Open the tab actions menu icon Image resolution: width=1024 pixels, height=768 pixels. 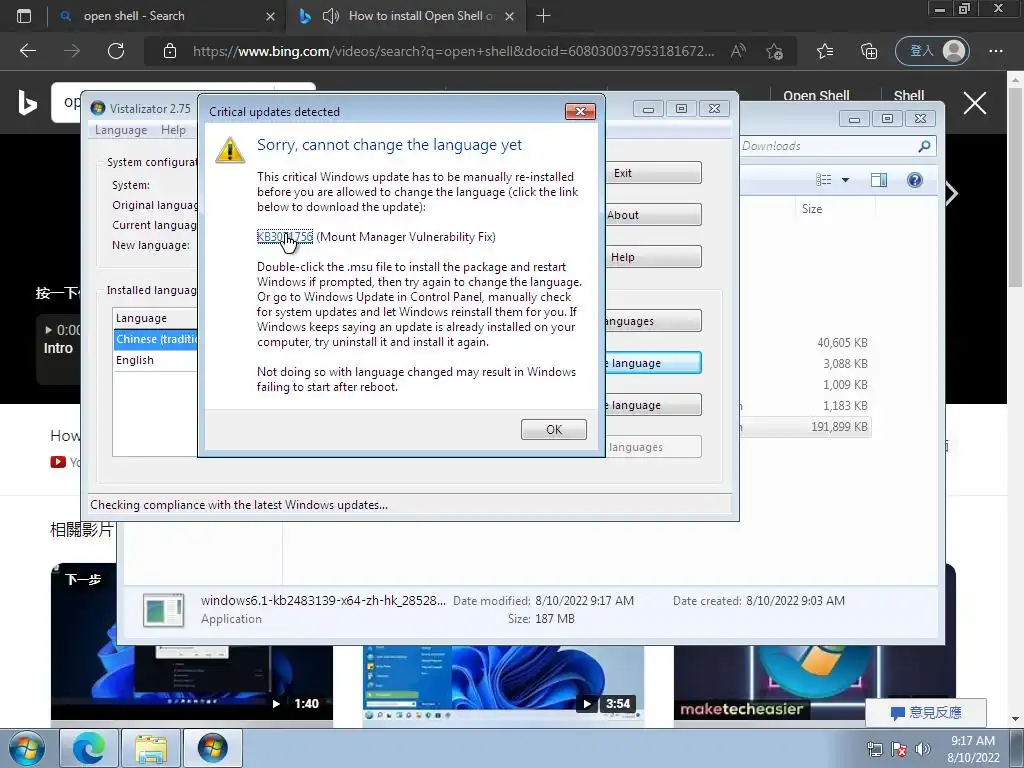coord(24,16)
